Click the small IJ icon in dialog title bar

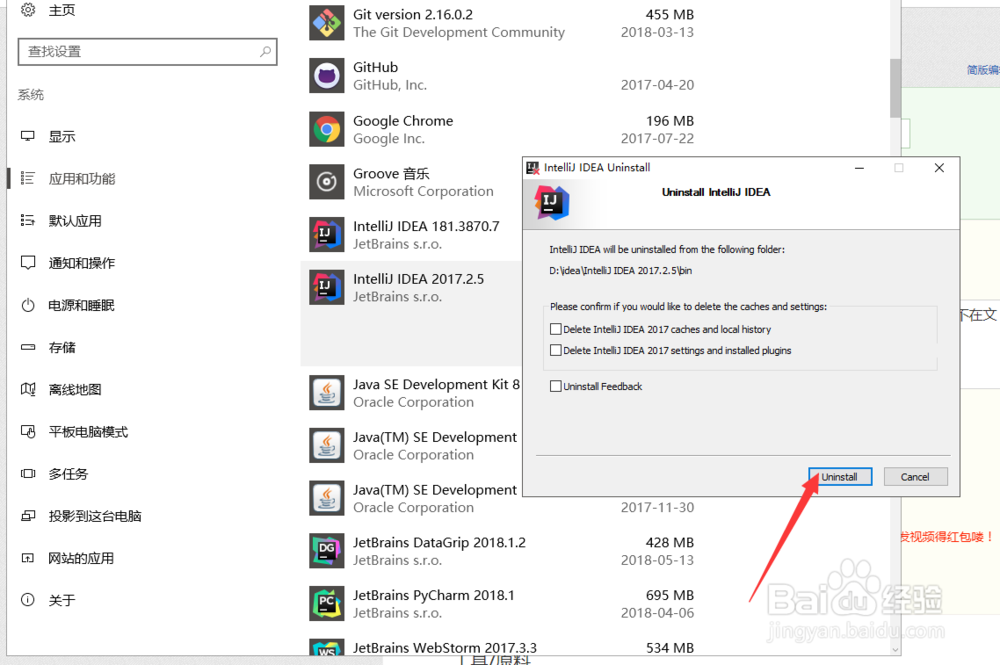(x=533, y=168)
